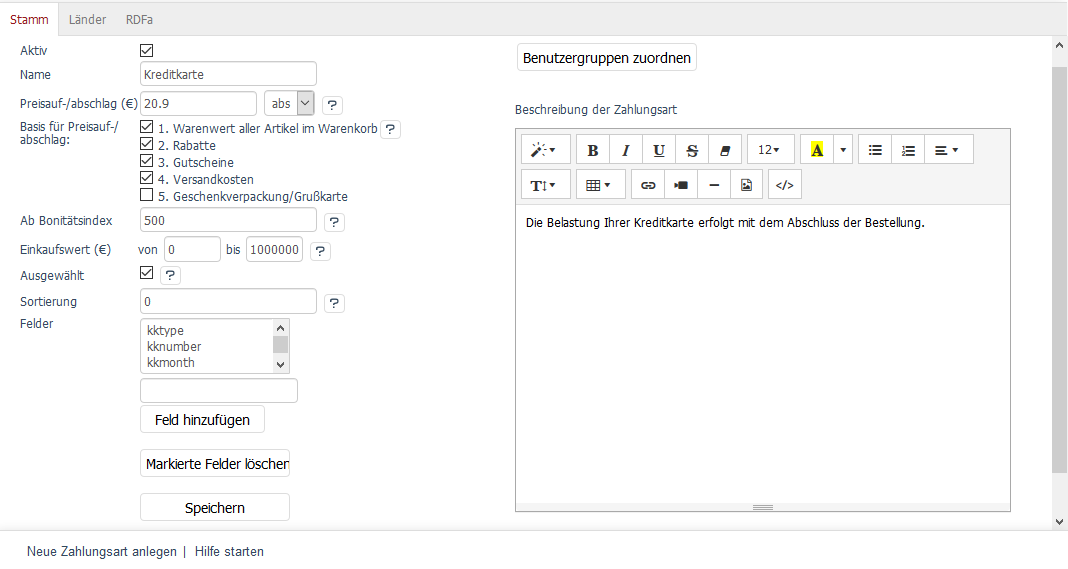Click the eraser remove-formatting icon
The image size is (1068, 569).
[725, 150]
